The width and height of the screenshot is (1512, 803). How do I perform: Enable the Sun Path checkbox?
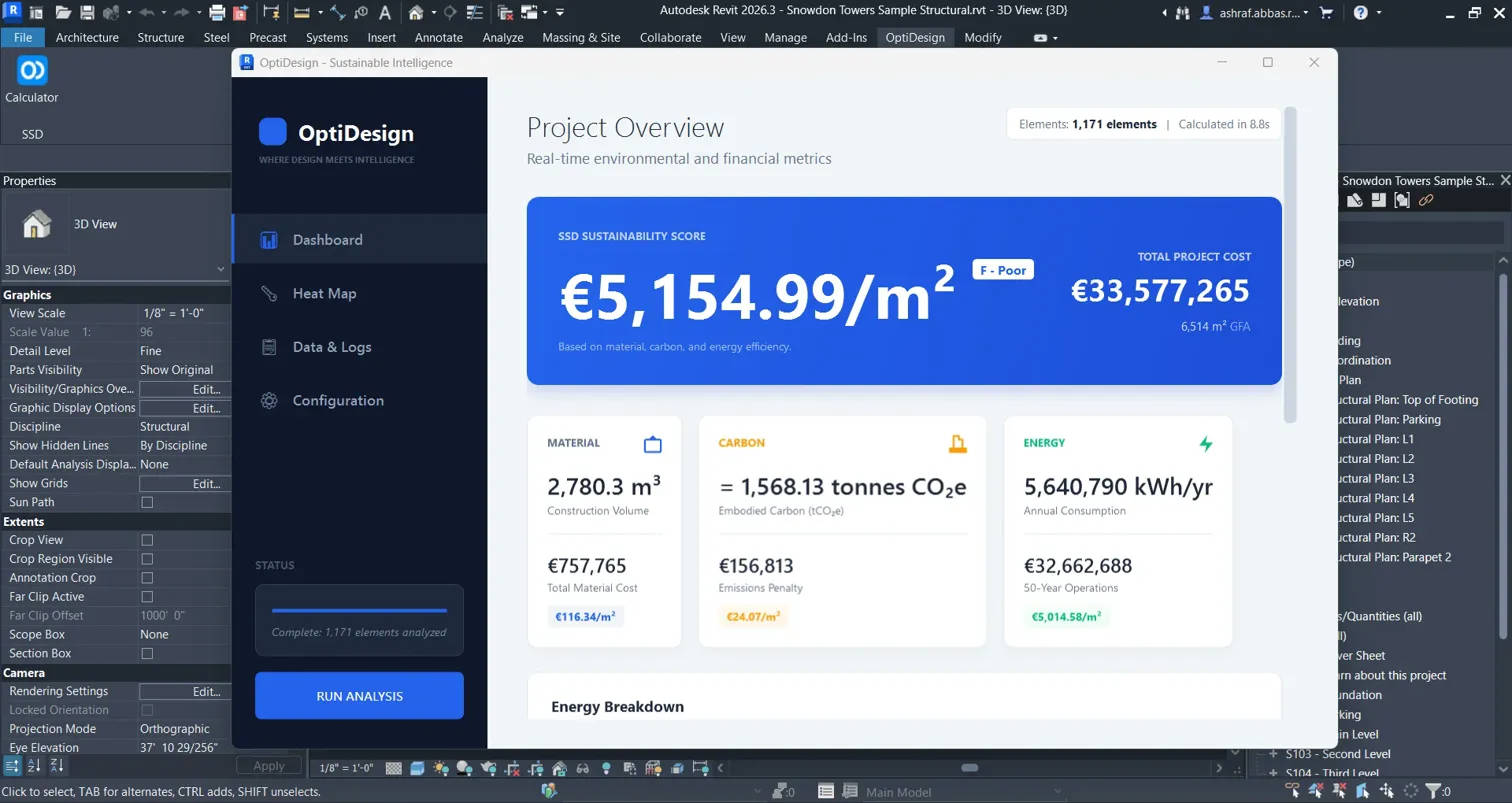coord(147,502)
